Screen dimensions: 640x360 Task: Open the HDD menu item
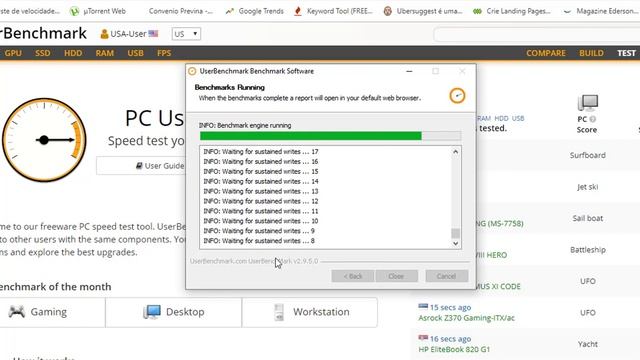73,53
